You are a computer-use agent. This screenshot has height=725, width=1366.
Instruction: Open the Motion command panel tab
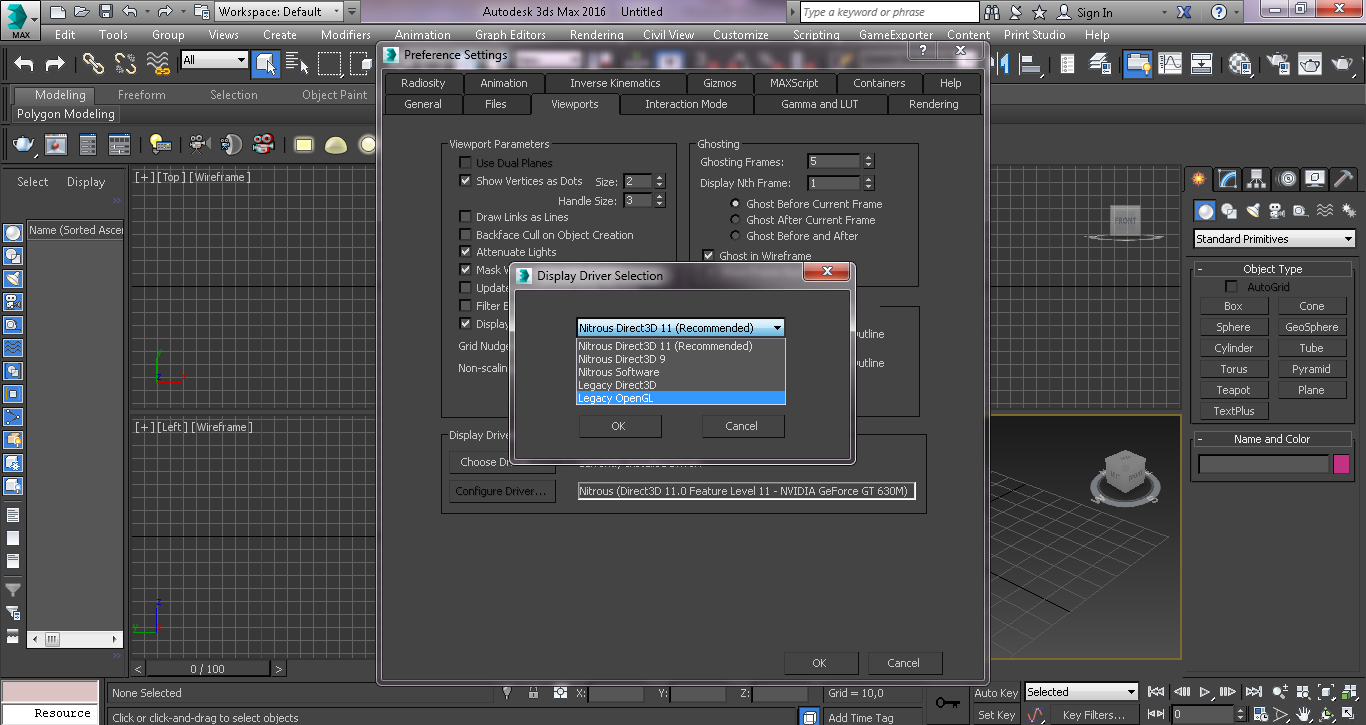pyautogui.click(x=1287, y=179)
